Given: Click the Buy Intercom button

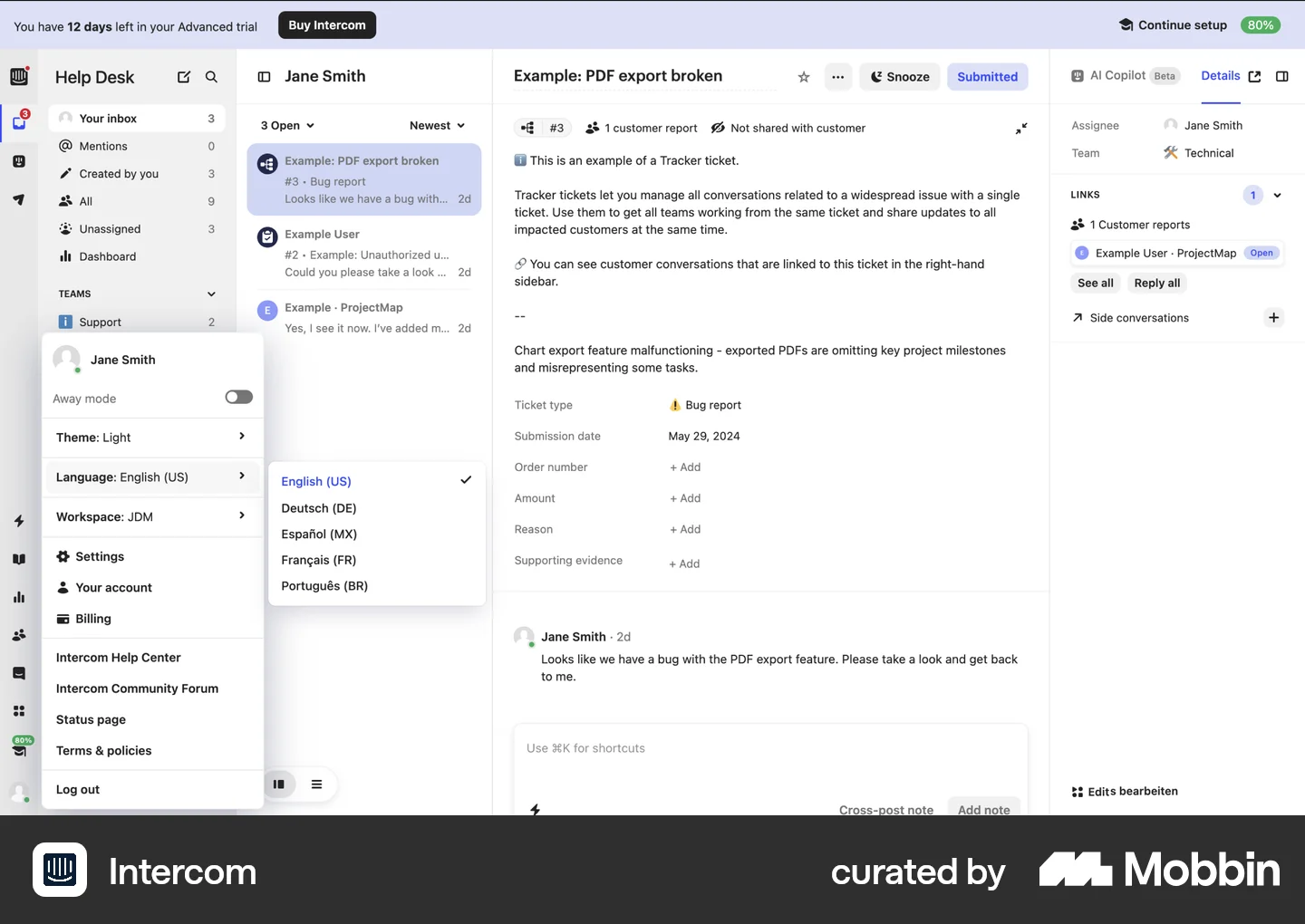Looking at the screenshot, I should click(327, 25).
